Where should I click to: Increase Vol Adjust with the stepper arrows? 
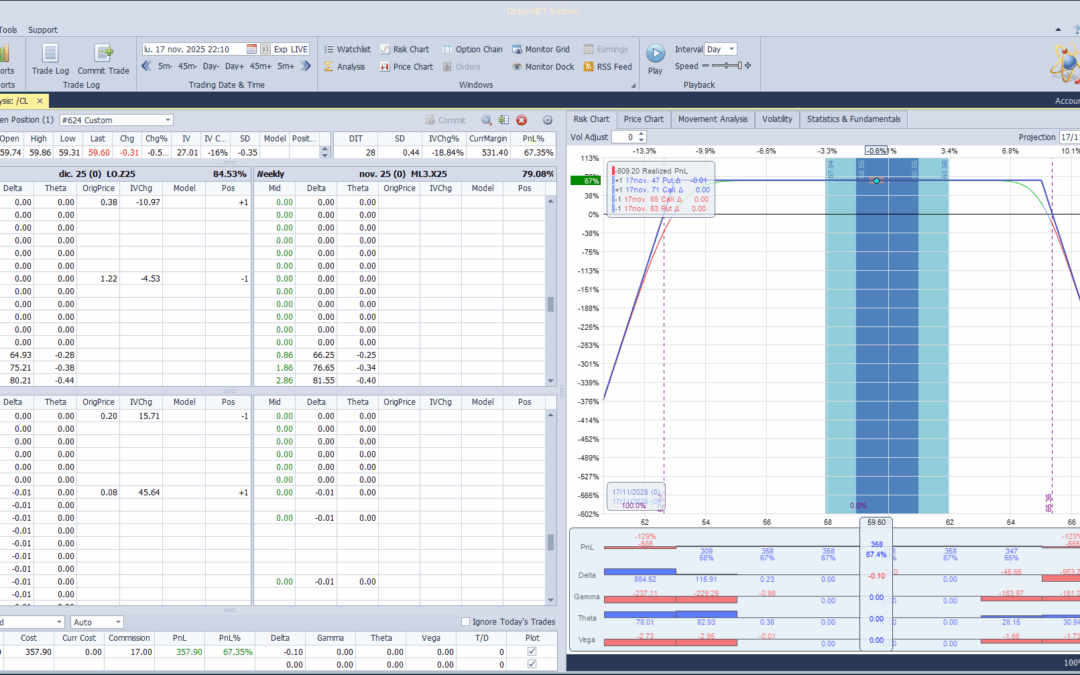(641, 134)
